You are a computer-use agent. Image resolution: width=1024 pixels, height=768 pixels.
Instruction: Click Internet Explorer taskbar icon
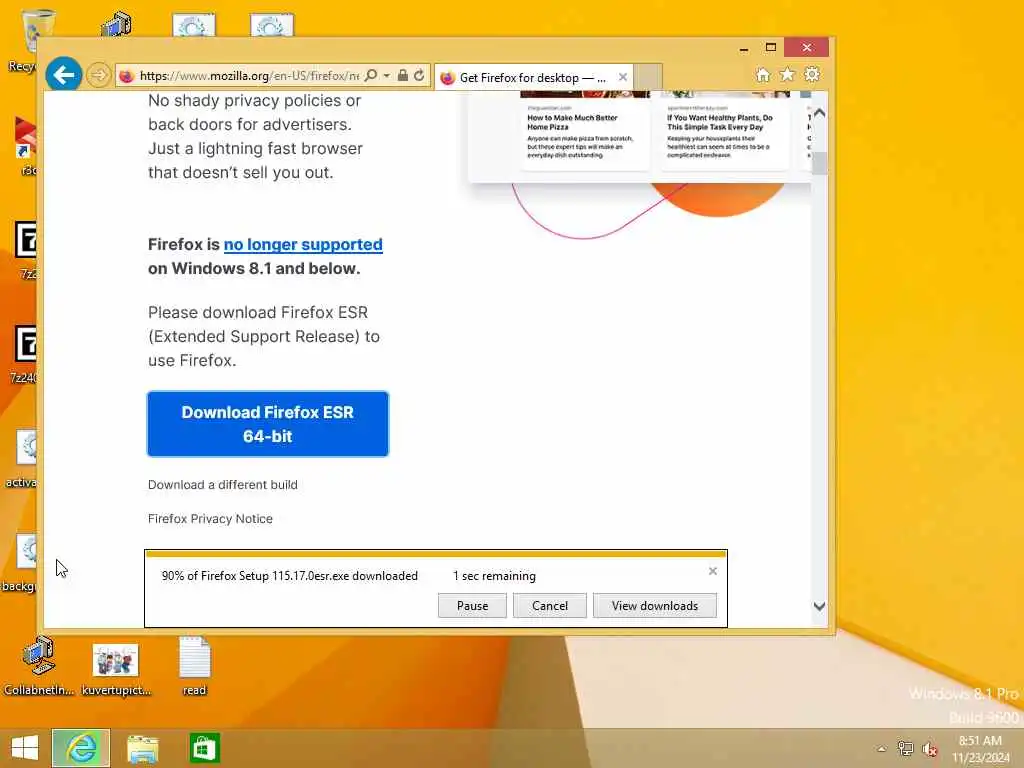click(81, 748)
